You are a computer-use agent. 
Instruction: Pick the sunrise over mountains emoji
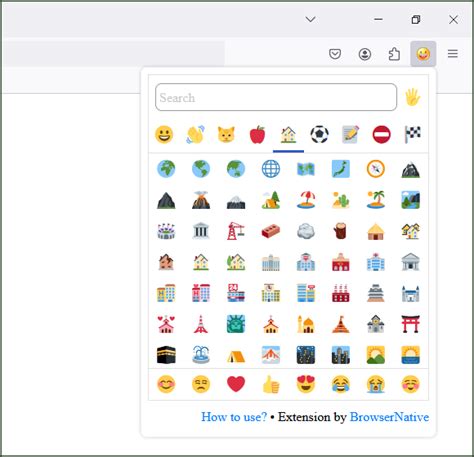(376, 355)
